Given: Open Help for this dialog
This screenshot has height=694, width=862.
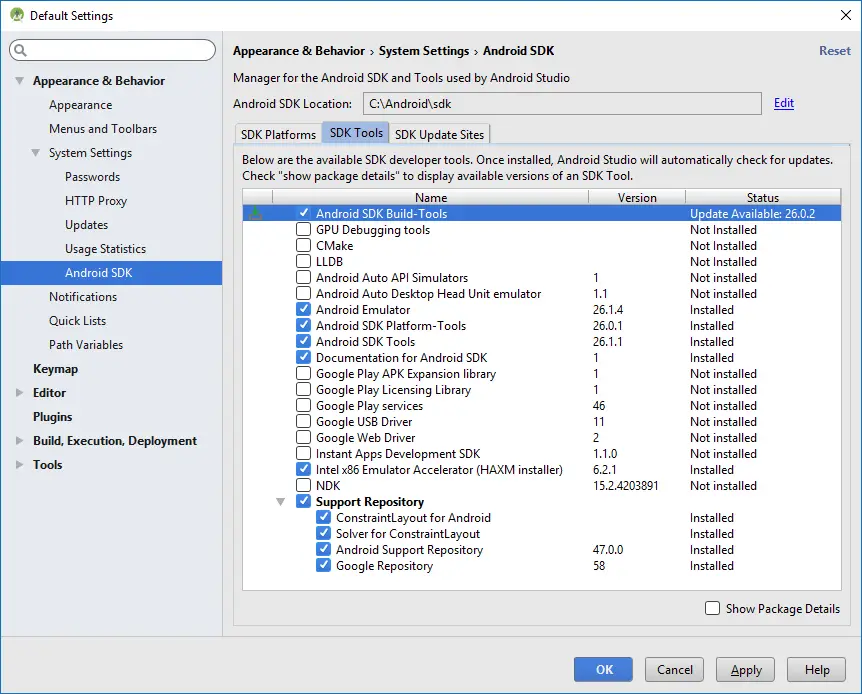Looking at the screenshot, I should pyautogui.click(x=816, y=669).
